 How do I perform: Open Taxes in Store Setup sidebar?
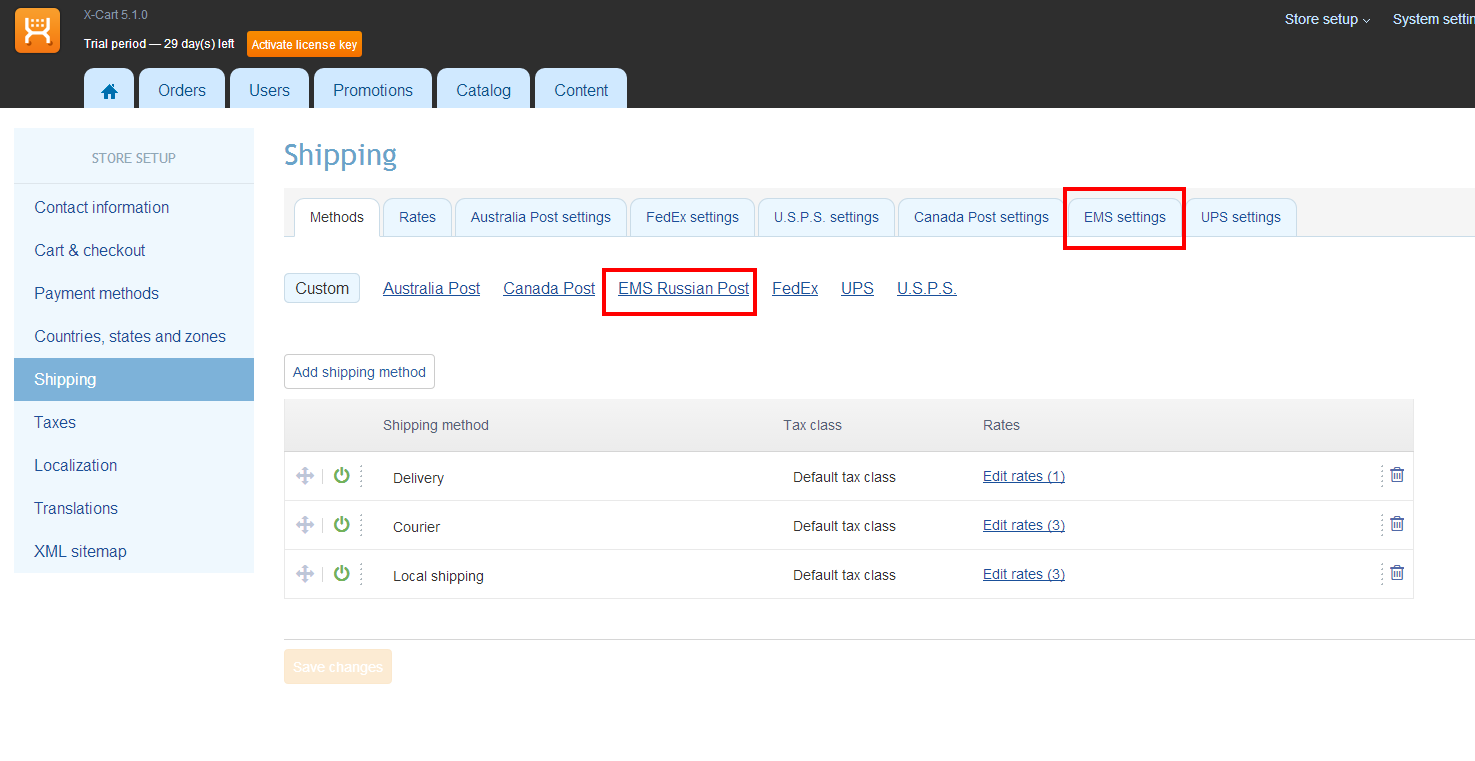tap(55, 422)
